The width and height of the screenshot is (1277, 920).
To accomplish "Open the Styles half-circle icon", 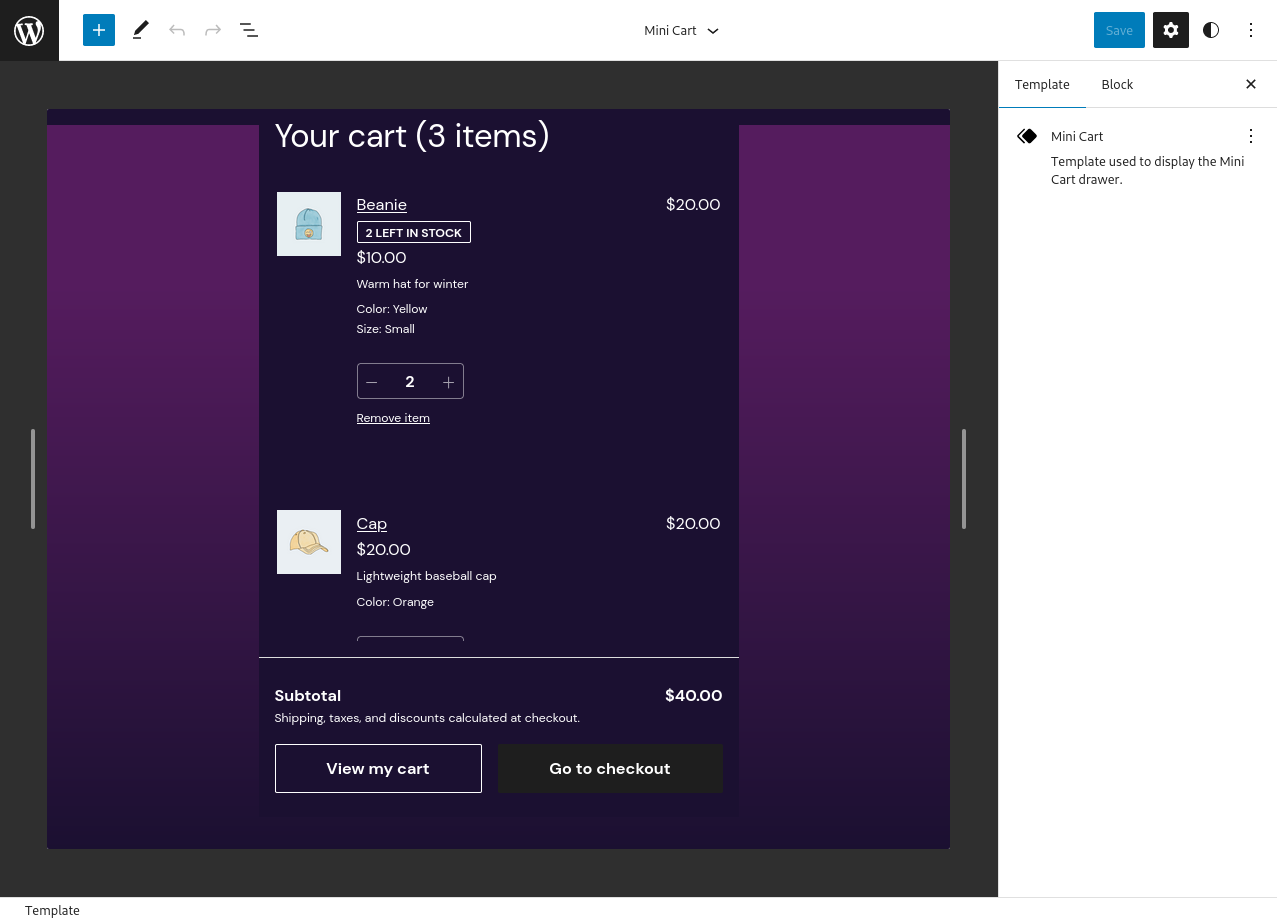I will (1211, 30).
